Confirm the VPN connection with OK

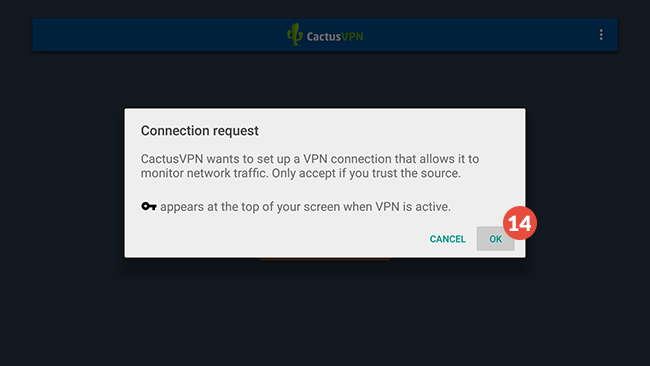[x=495, y=239]
